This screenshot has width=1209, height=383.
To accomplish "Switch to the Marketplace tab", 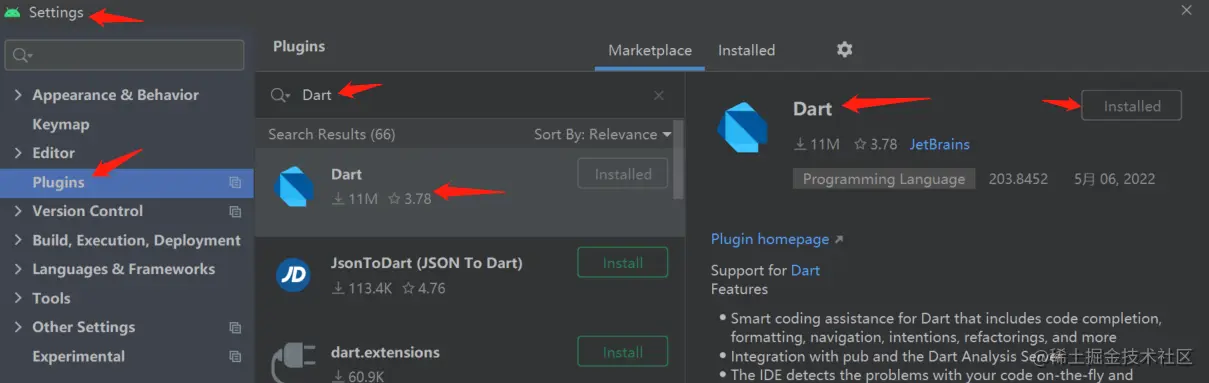I will [x=650, y=50].
